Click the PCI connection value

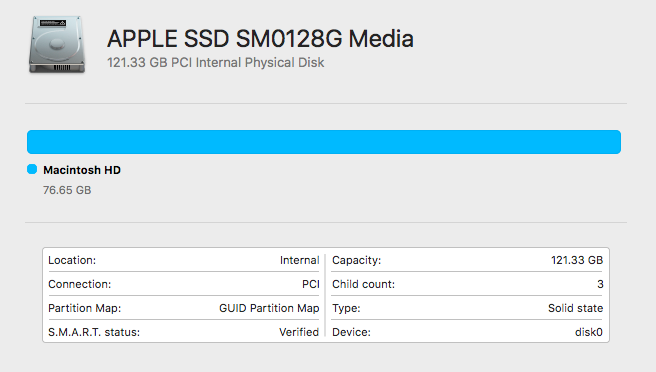311,284
